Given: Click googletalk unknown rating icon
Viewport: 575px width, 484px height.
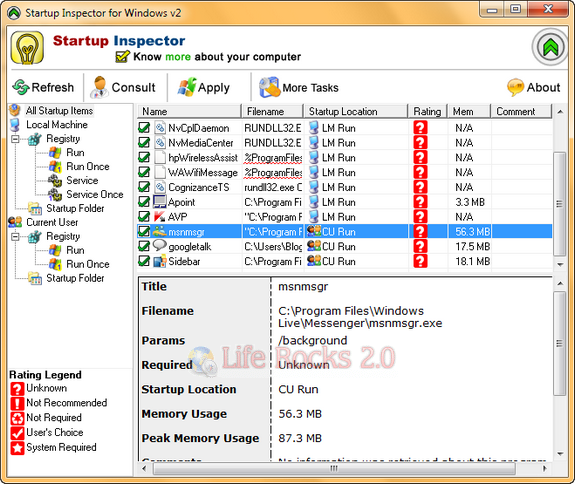Looking at the screenshot, I should pos(420,246).
